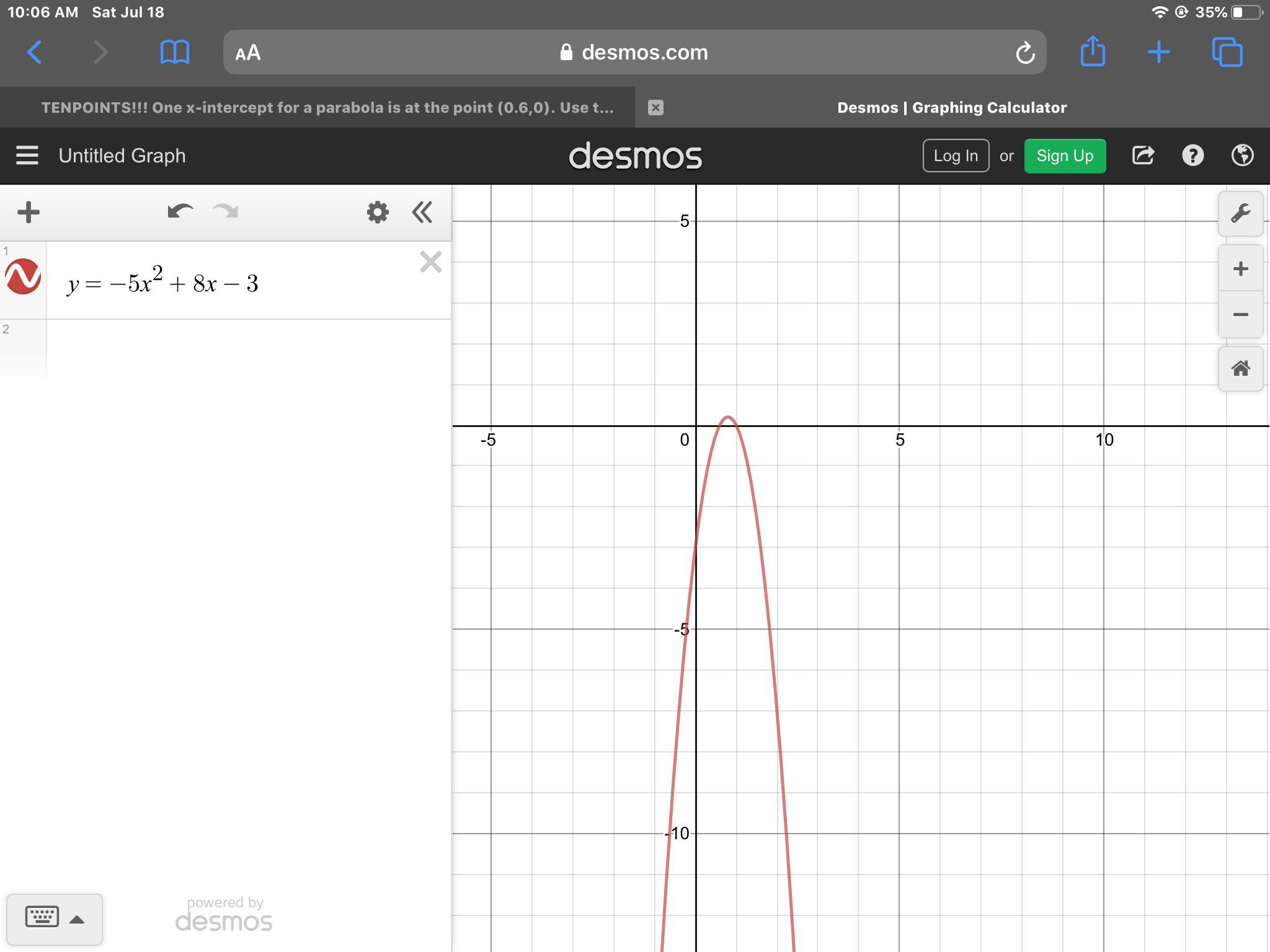
Task: Expand the on-screen keypad
Action: click(54, 919)
